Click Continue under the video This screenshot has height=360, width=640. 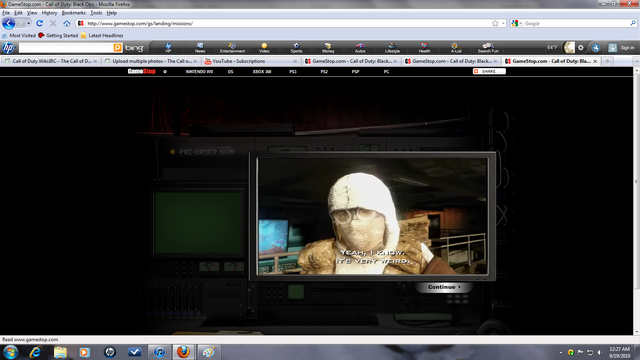(444, 287)
